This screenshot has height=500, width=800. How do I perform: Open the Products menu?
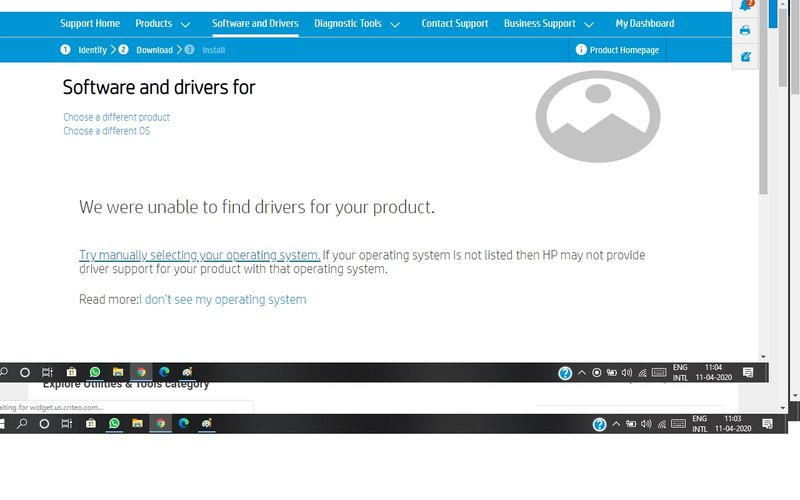(154, 23)
